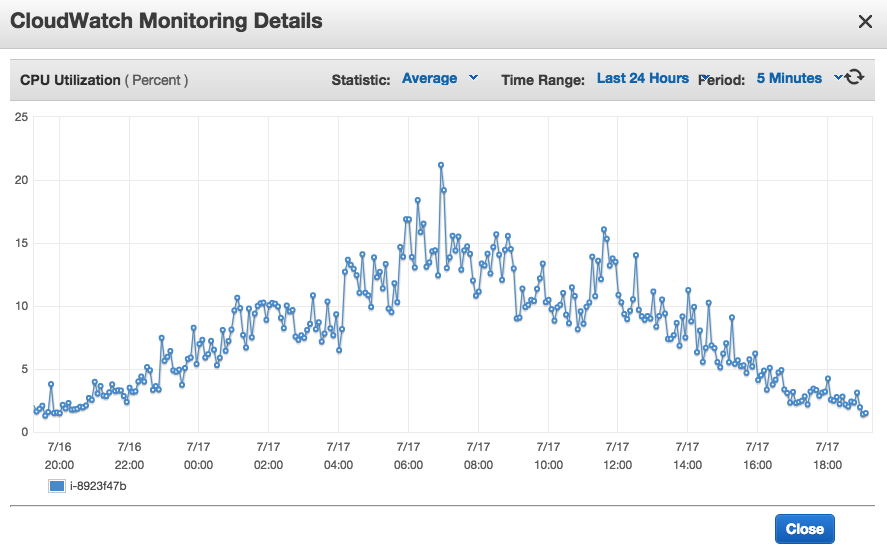The height and width of the screenshot is (553, 887).
Task: Close dialog with the X icon
Action: point(865,22)
